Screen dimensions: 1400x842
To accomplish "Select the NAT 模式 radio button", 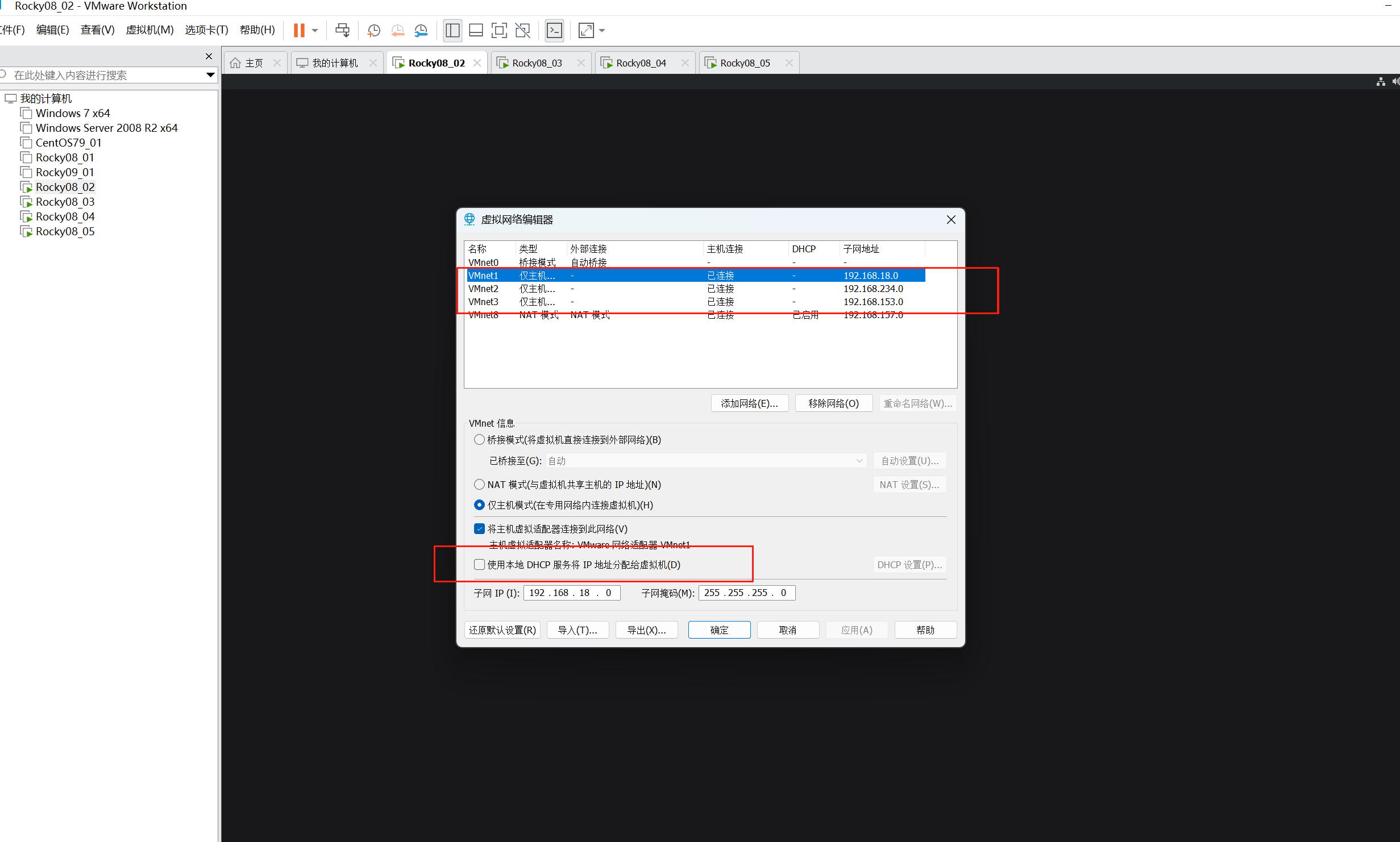I will click(x=479, y=485).
